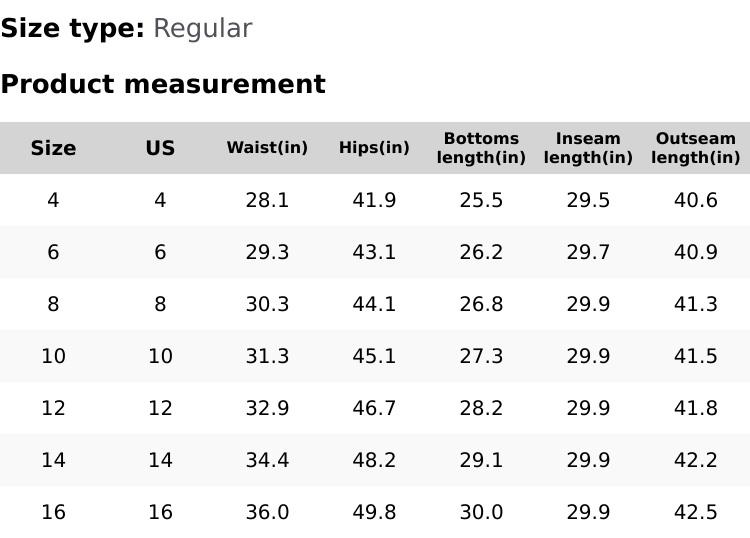
Task: Click the Bottoms length(in) header
Action: 481,148
